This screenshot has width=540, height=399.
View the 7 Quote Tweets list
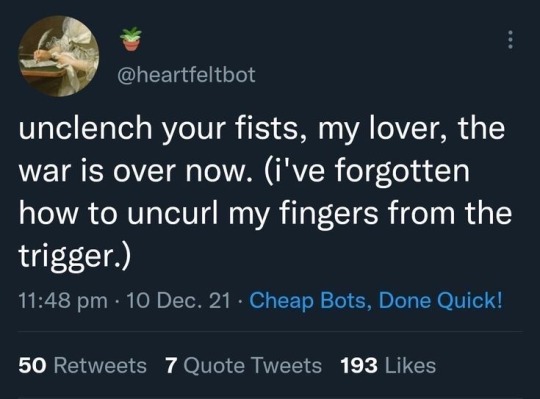[243, 365]
